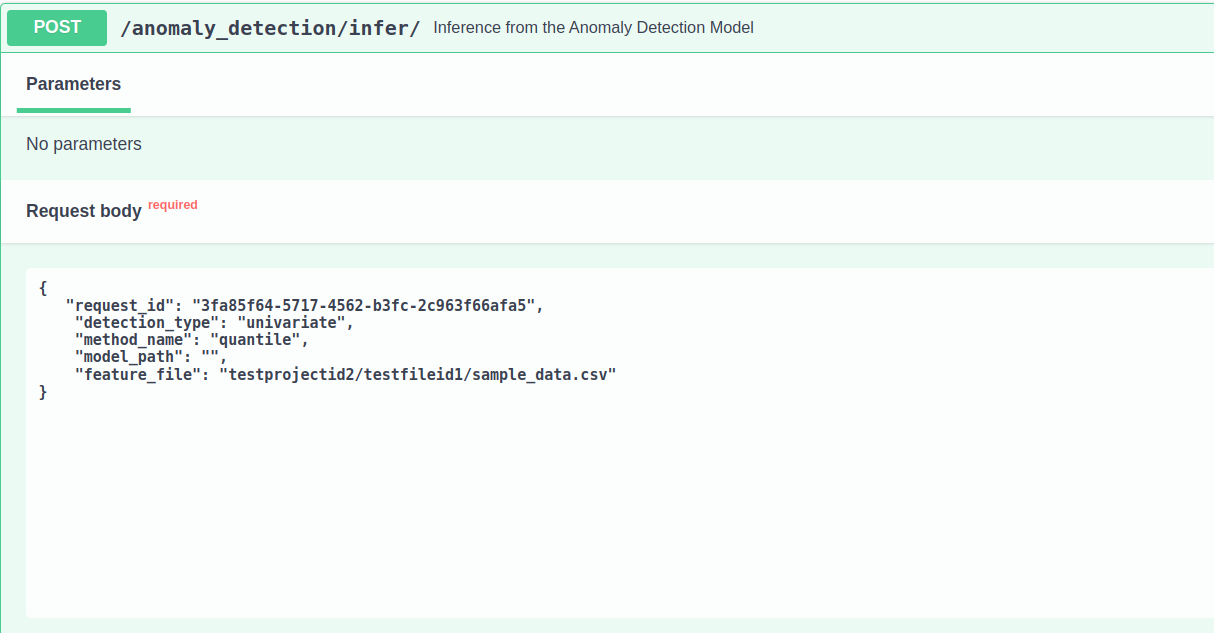The width and height of the screenshot is (1214, 633).
Task: Click the Request body heading
Action: [84, 211]
